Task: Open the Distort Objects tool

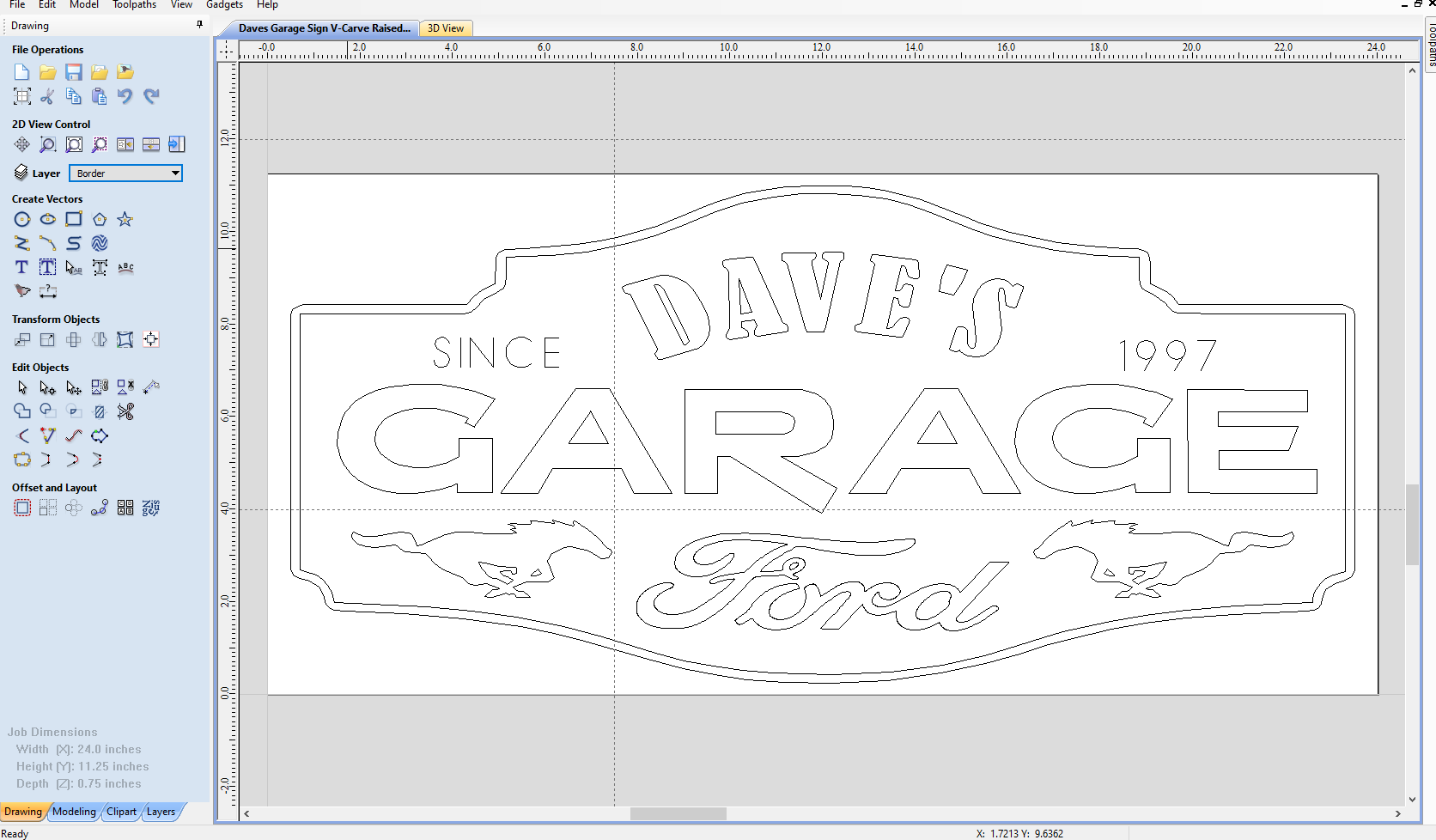Action: click(x=125, y=340)
